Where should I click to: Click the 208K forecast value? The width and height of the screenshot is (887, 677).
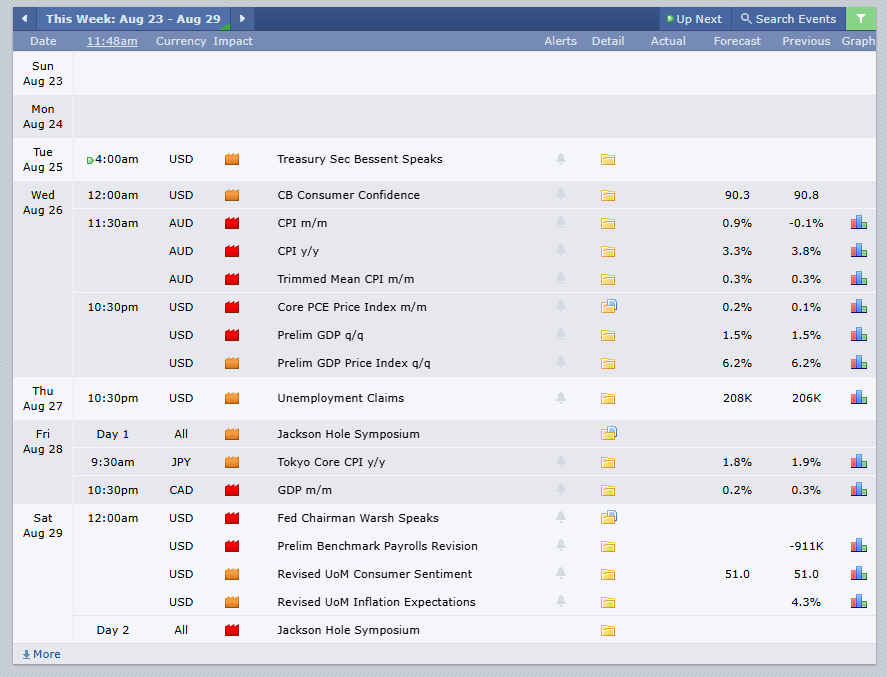(x=737, y=398)
